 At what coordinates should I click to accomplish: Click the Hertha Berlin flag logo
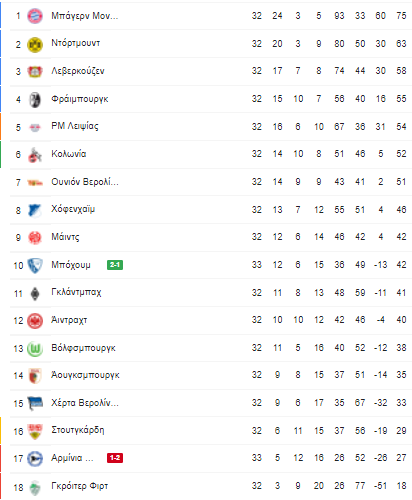coord(35,404)
